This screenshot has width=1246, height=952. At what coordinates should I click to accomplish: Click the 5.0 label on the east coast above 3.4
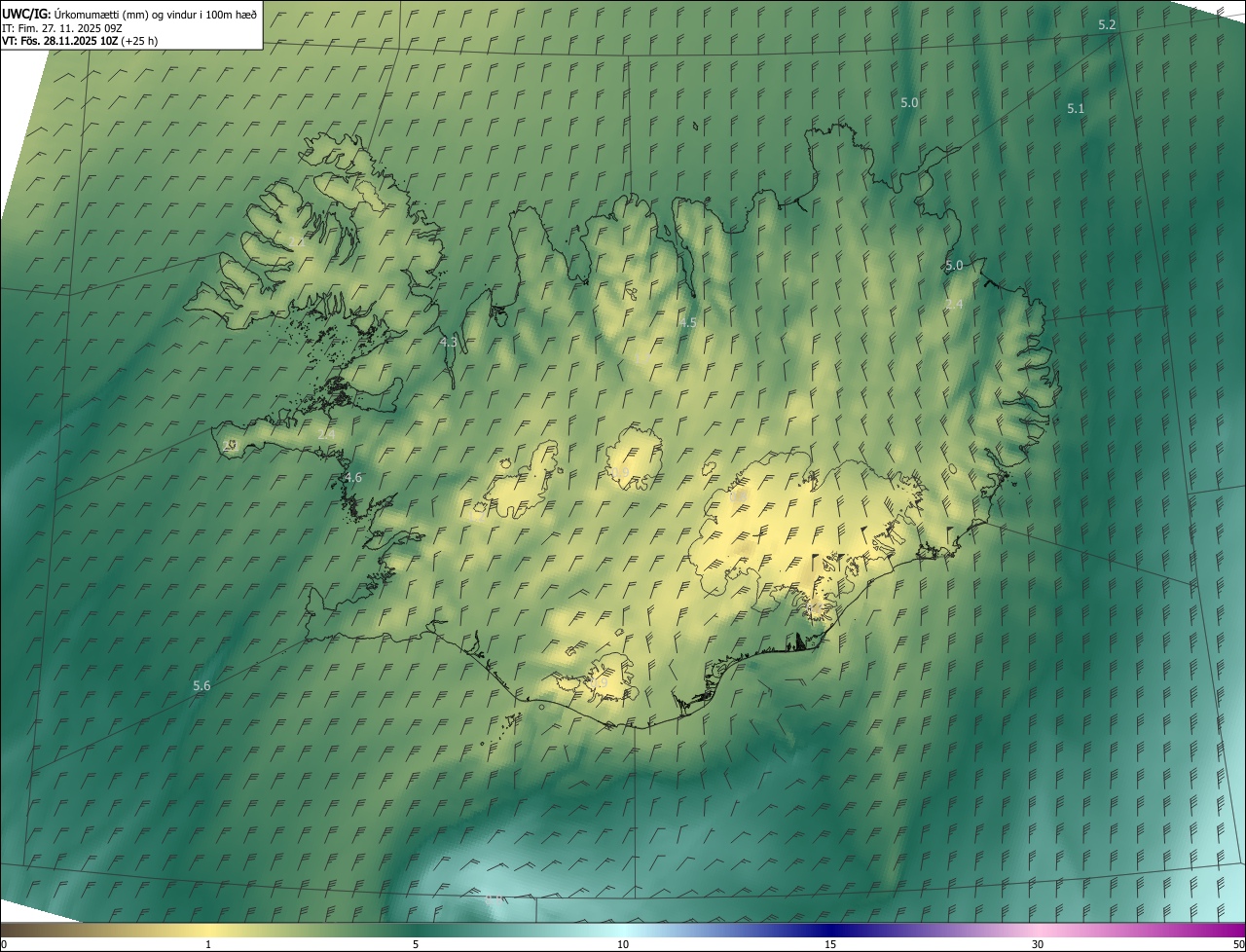(x=954, y=265)
